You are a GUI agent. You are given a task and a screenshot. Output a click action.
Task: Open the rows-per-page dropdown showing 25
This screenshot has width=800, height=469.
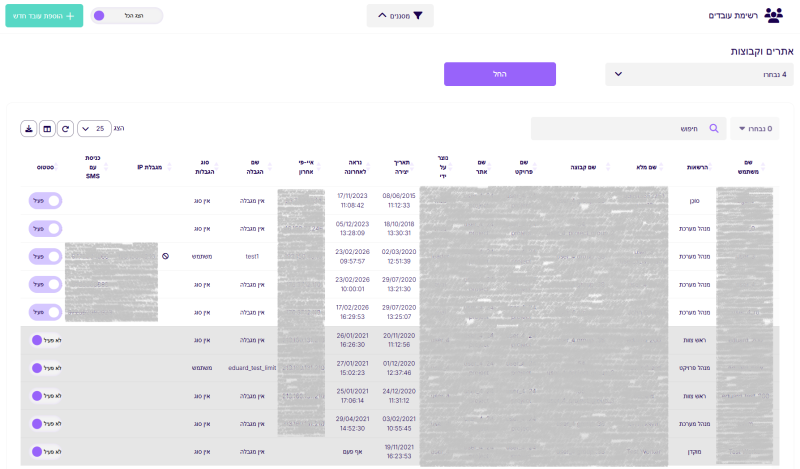(93, 128)
